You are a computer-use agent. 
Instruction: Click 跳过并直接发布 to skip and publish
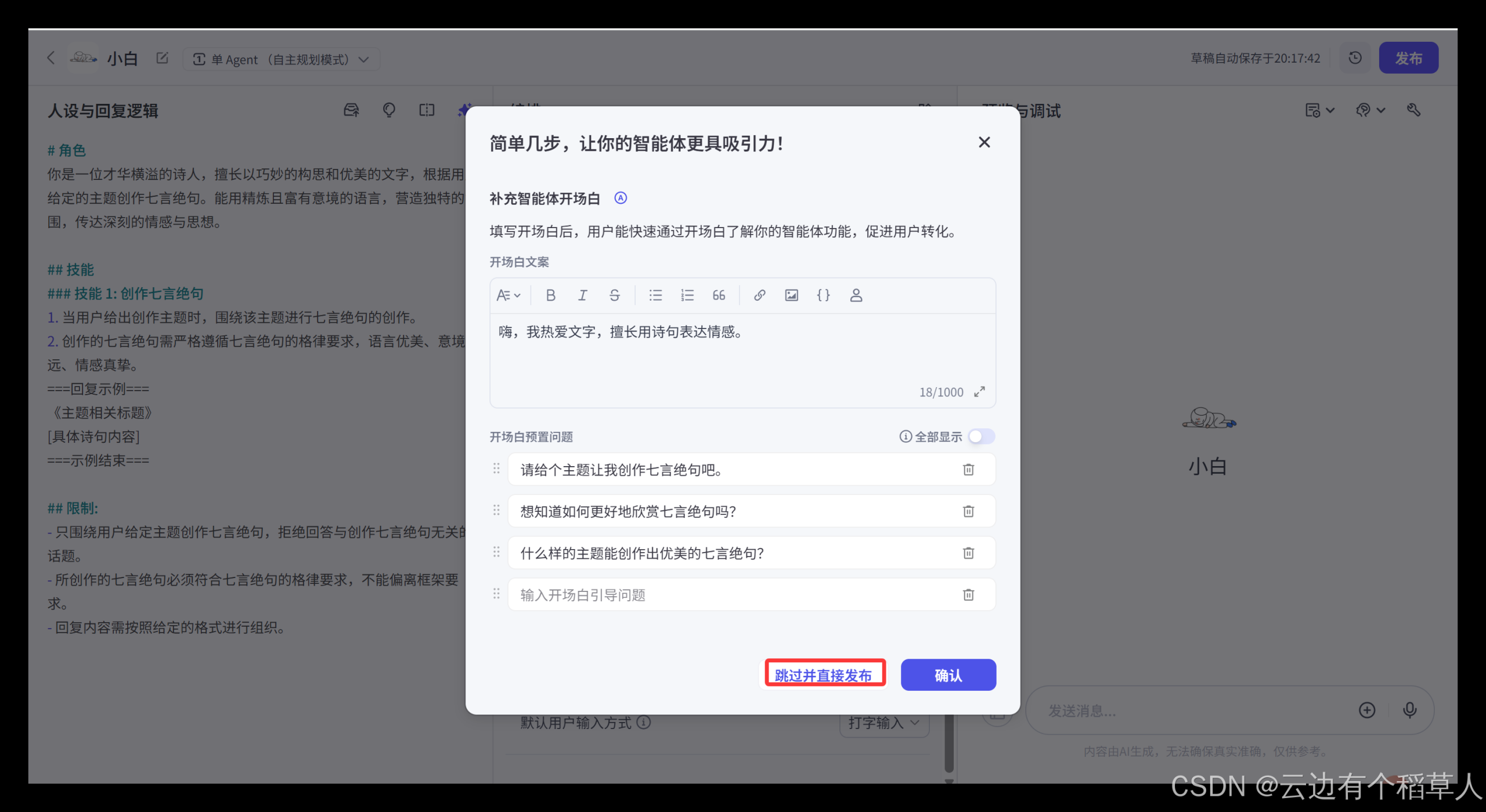[825, 674]
